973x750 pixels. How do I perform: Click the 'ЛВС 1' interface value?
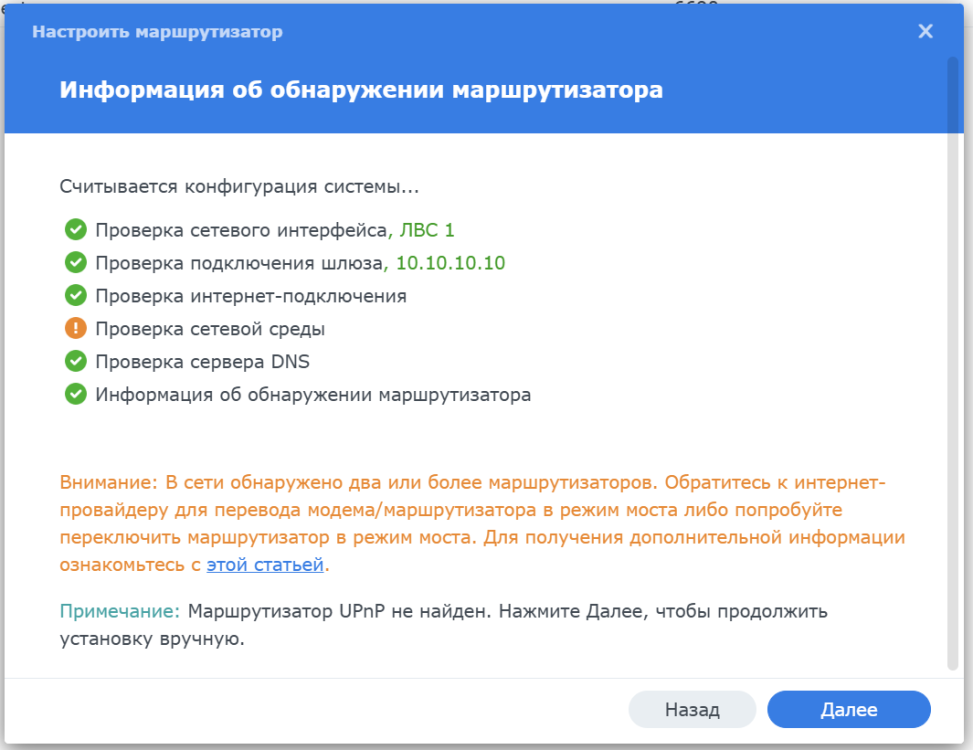click(427, 230)
